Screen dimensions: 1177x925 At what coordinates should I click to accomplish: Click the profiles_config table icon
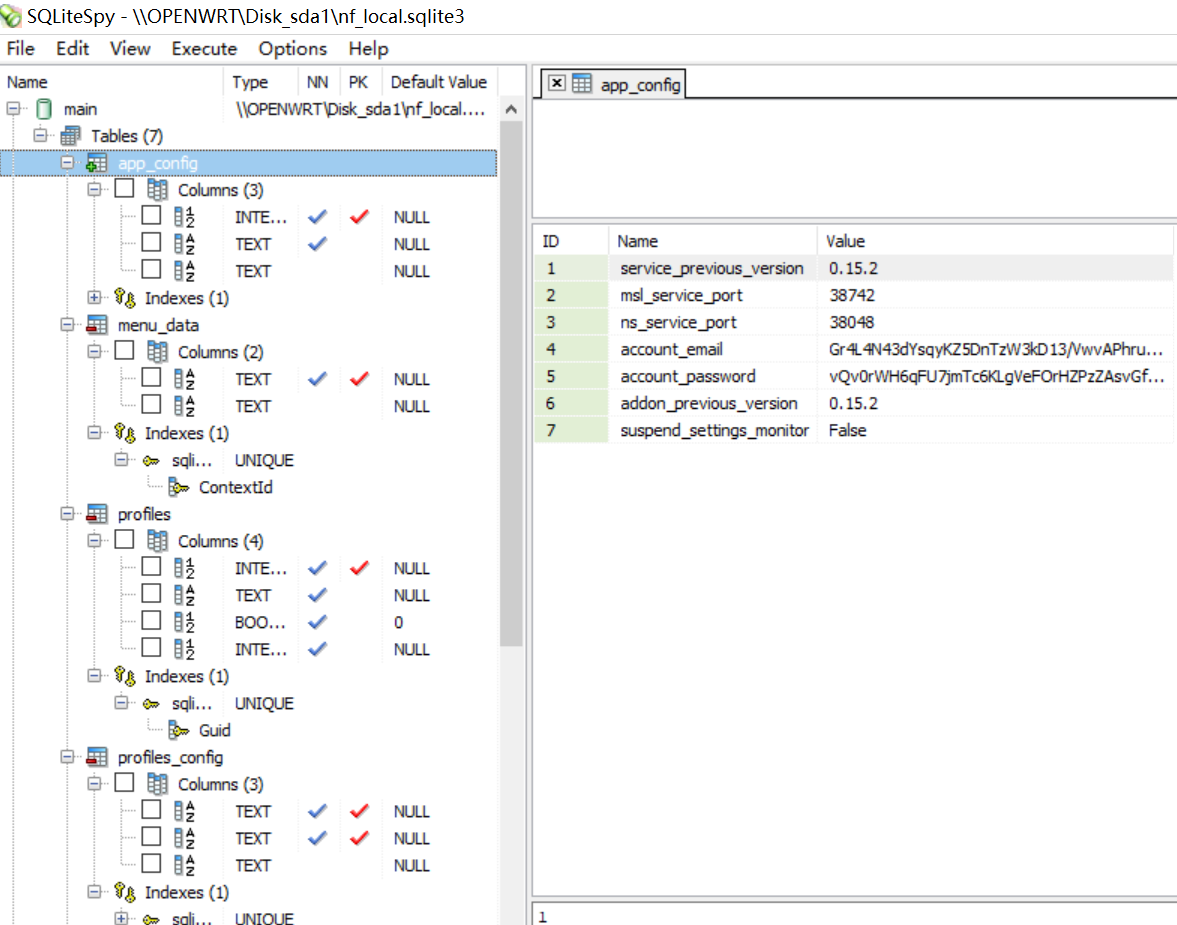pyautogui.click(x=97, y=758)
